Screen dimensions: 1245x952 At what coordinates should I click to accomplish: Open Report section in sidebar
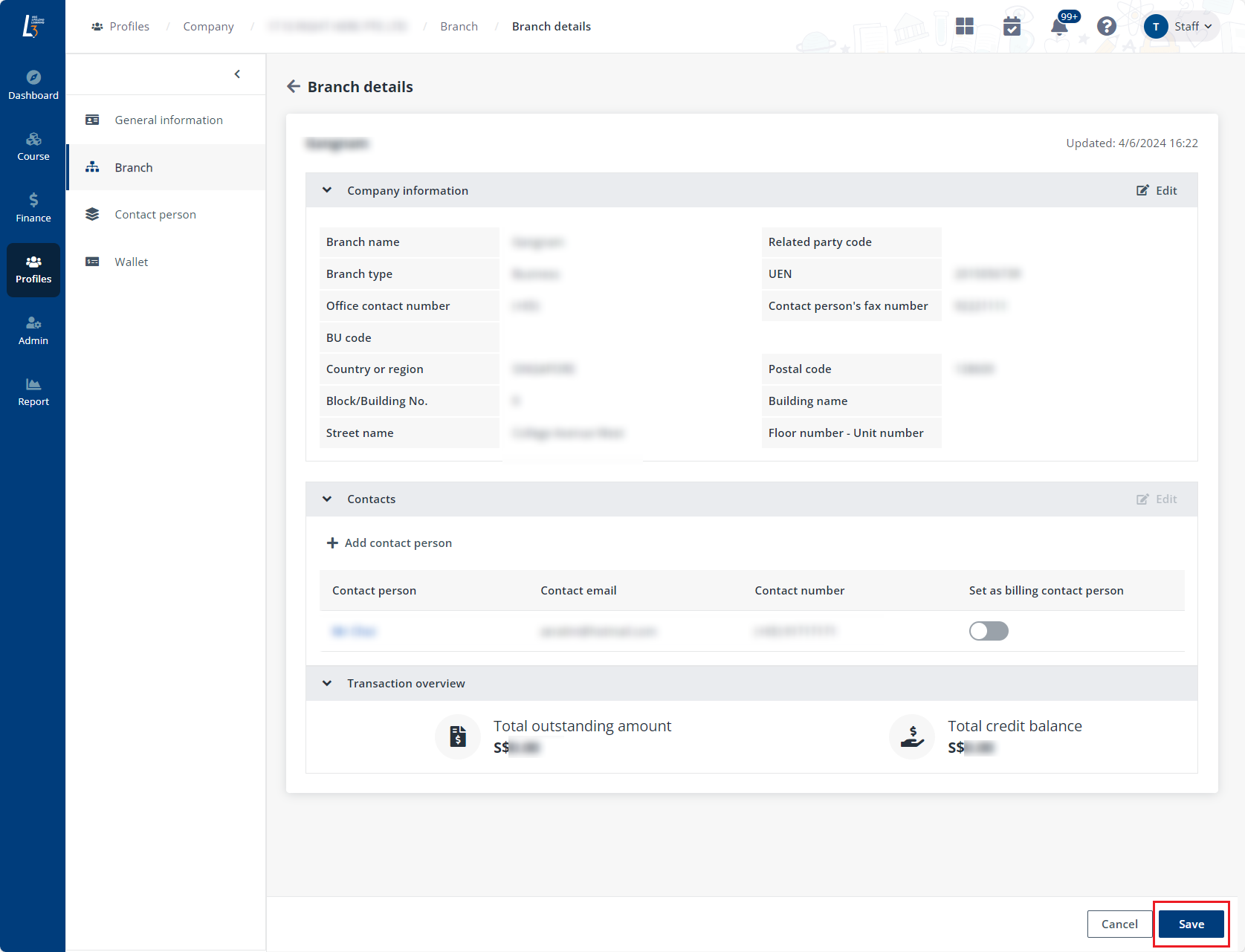[33, 392]
